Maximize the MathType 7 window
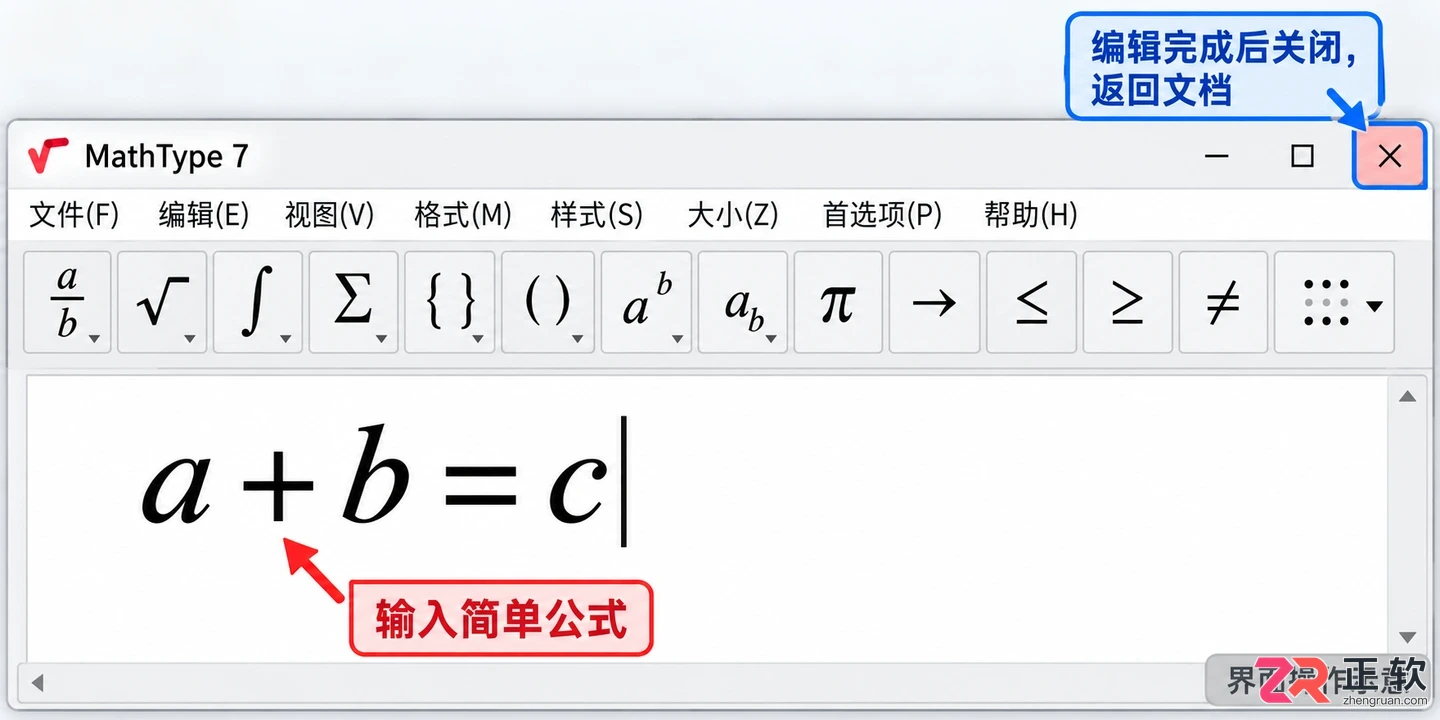1440x720 pixels. (1302, 156)
